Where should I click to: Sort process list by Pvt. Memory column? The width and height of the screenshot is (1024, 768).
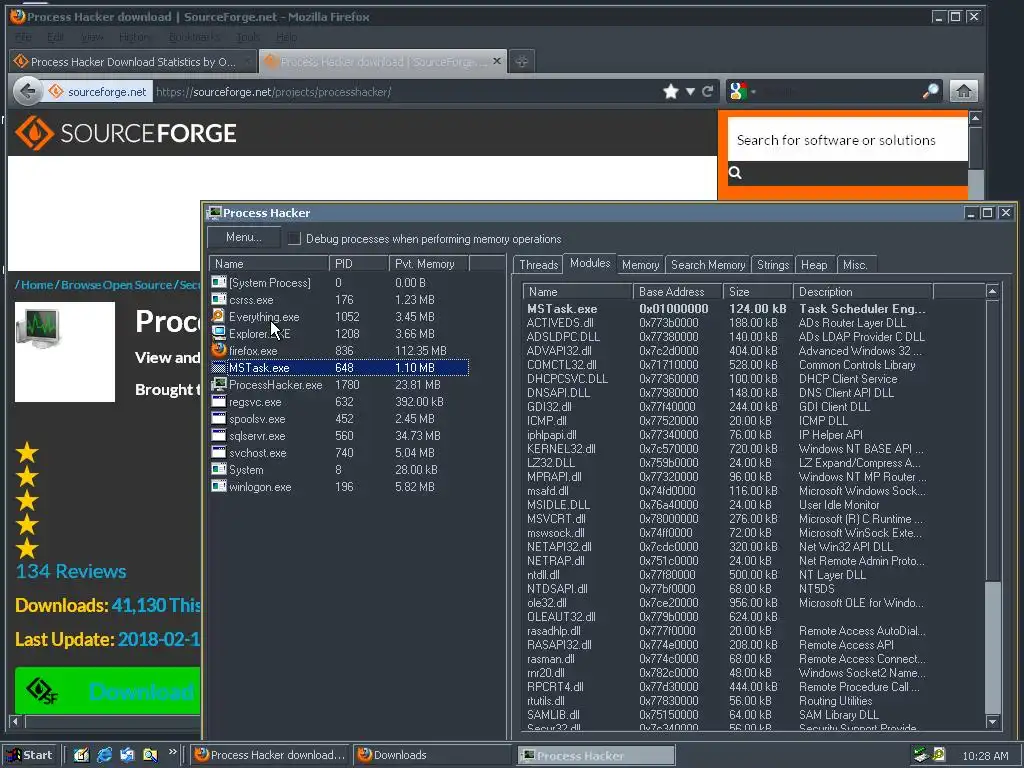(429, 264)
